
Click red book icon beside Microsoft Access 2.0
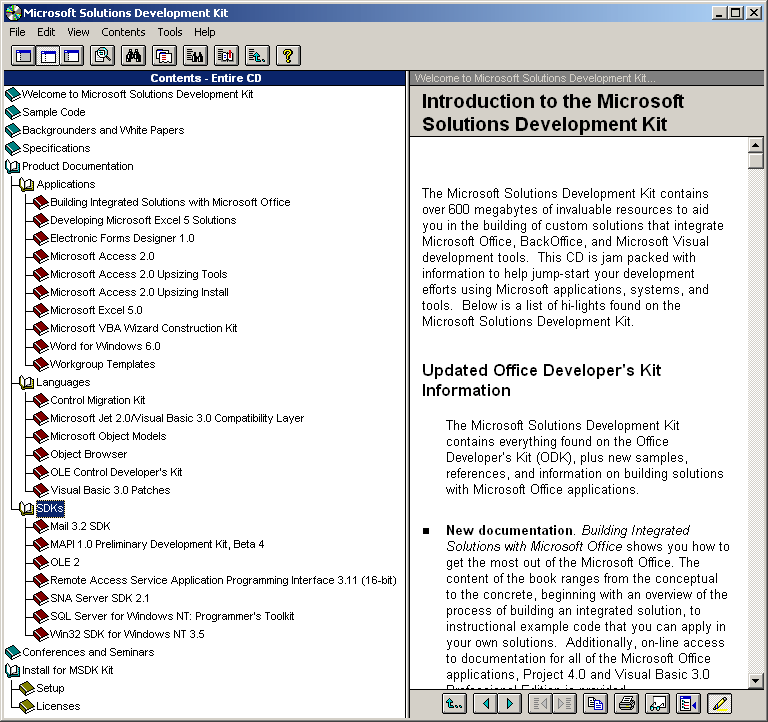[41, 256]
